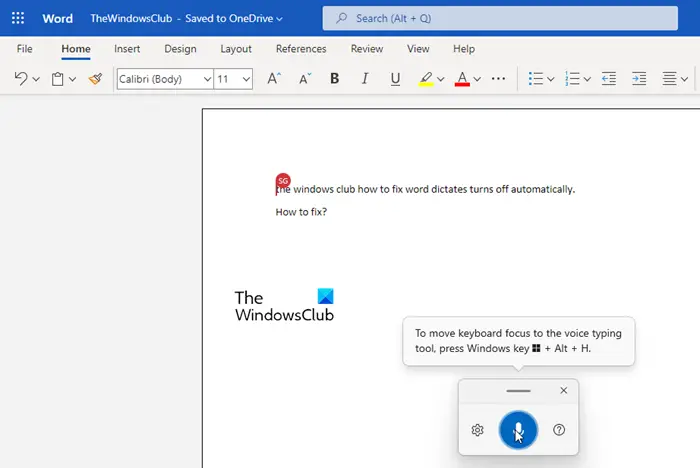Switch to the Review tab
700x468 pixels.
(367, 49)
